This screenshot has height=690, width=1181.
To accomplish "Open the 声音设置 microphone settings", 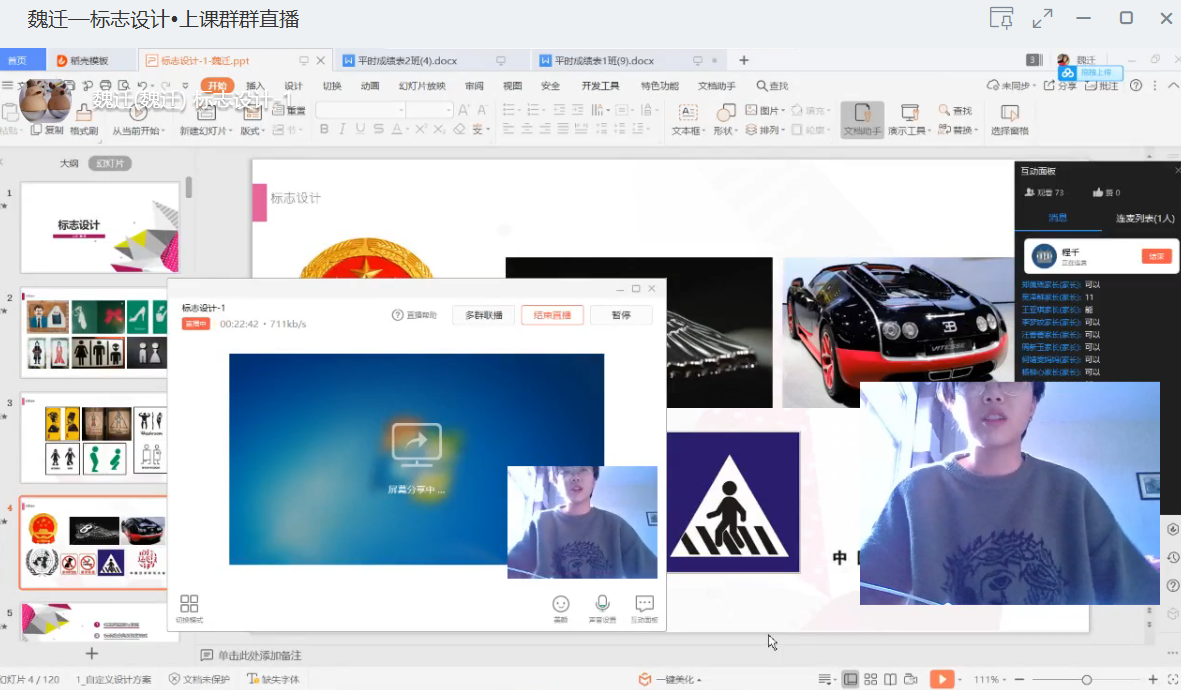I will (602, 604).
